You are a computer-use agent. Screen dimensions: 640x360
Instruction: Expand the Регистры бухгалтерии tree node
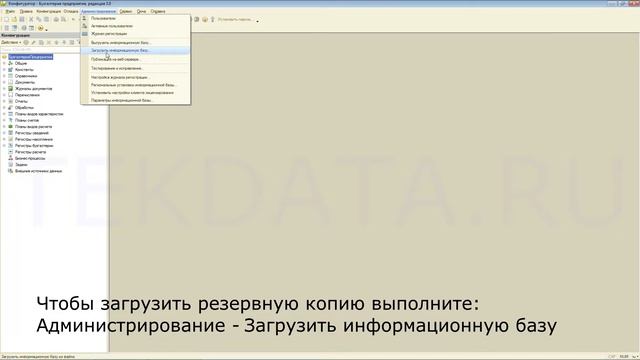click(4, 145)
